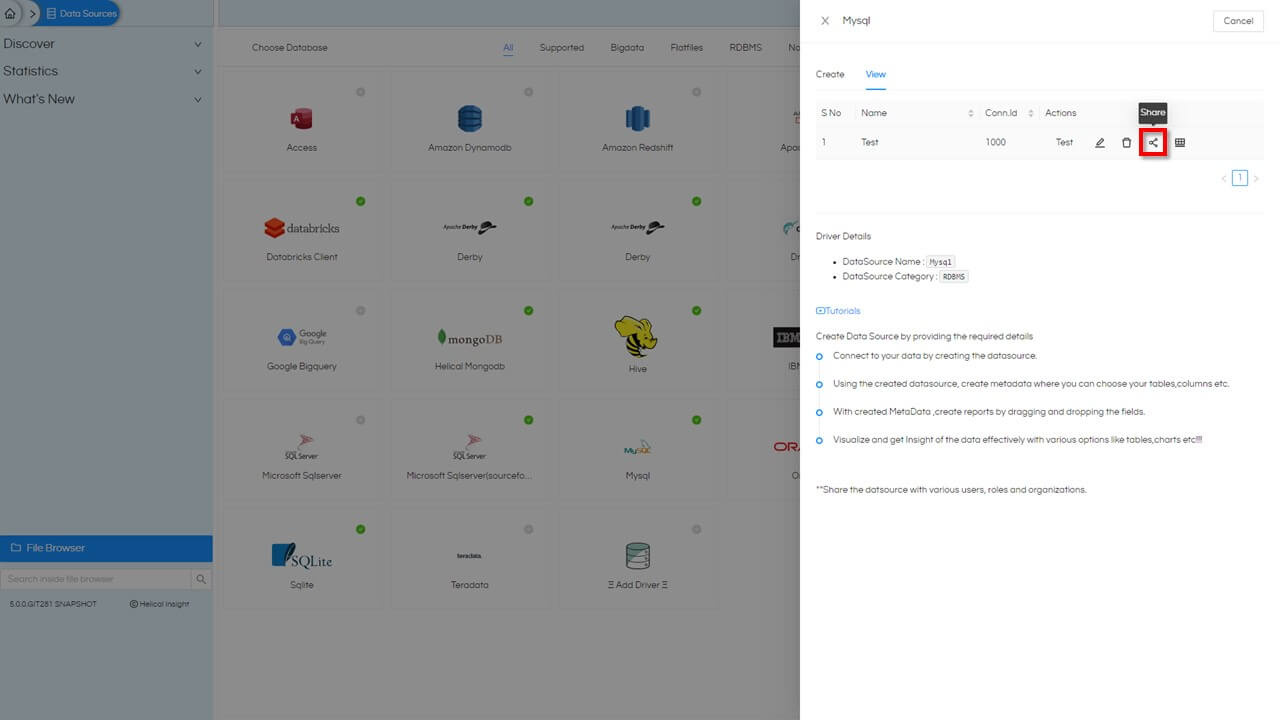Open the Tutorials link

pos(838,311)
